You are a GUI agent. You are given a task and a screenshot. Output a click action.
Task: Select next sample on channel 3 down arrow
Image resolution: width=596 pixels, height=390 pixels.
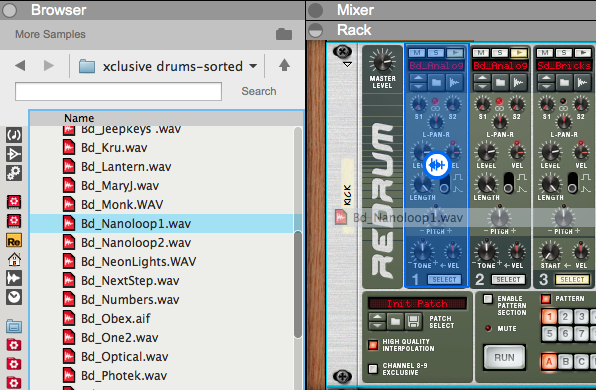[x=546, y=87]
